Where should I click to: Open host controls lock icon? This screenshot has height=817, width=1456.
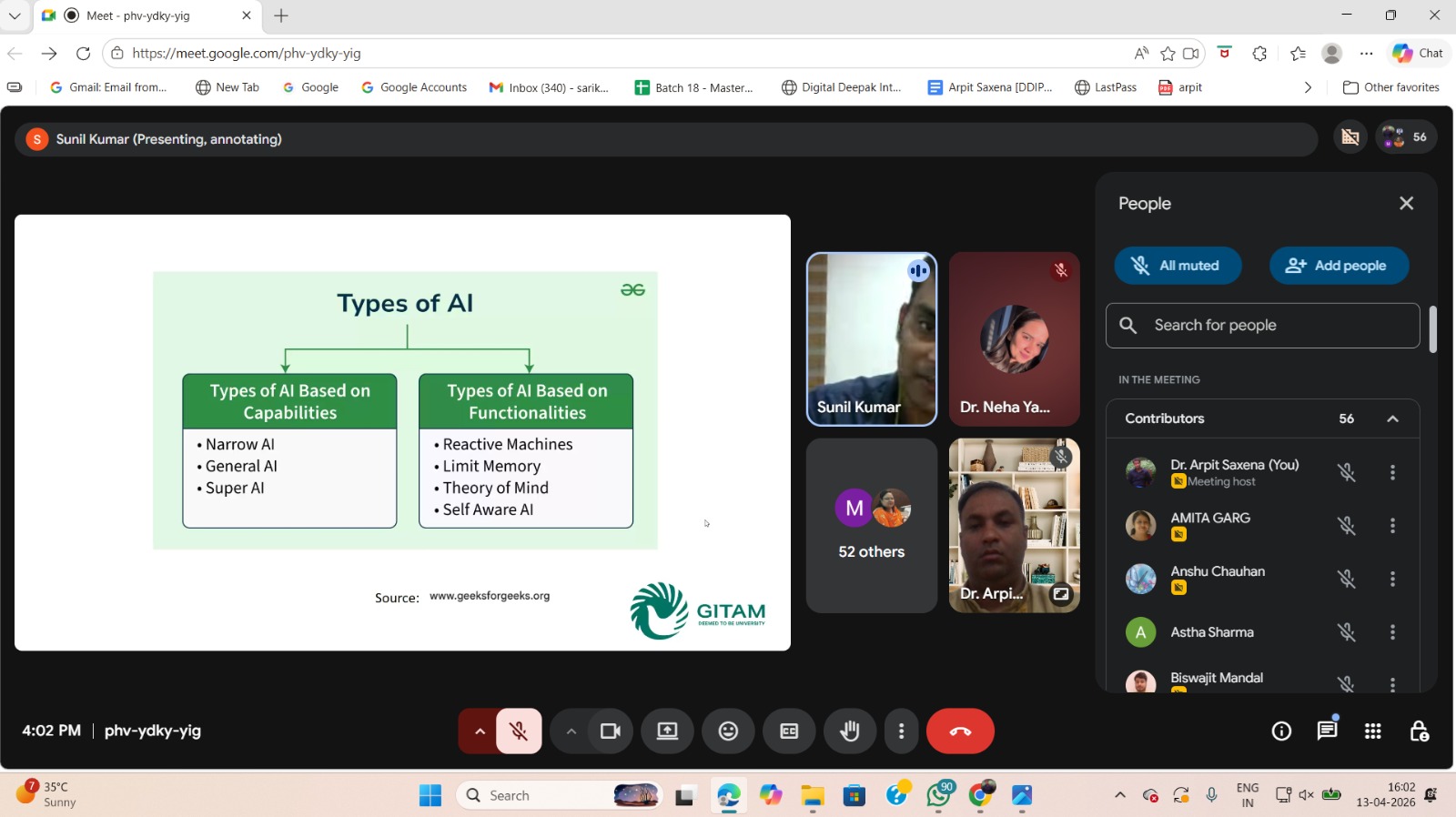click(1419, 731)
